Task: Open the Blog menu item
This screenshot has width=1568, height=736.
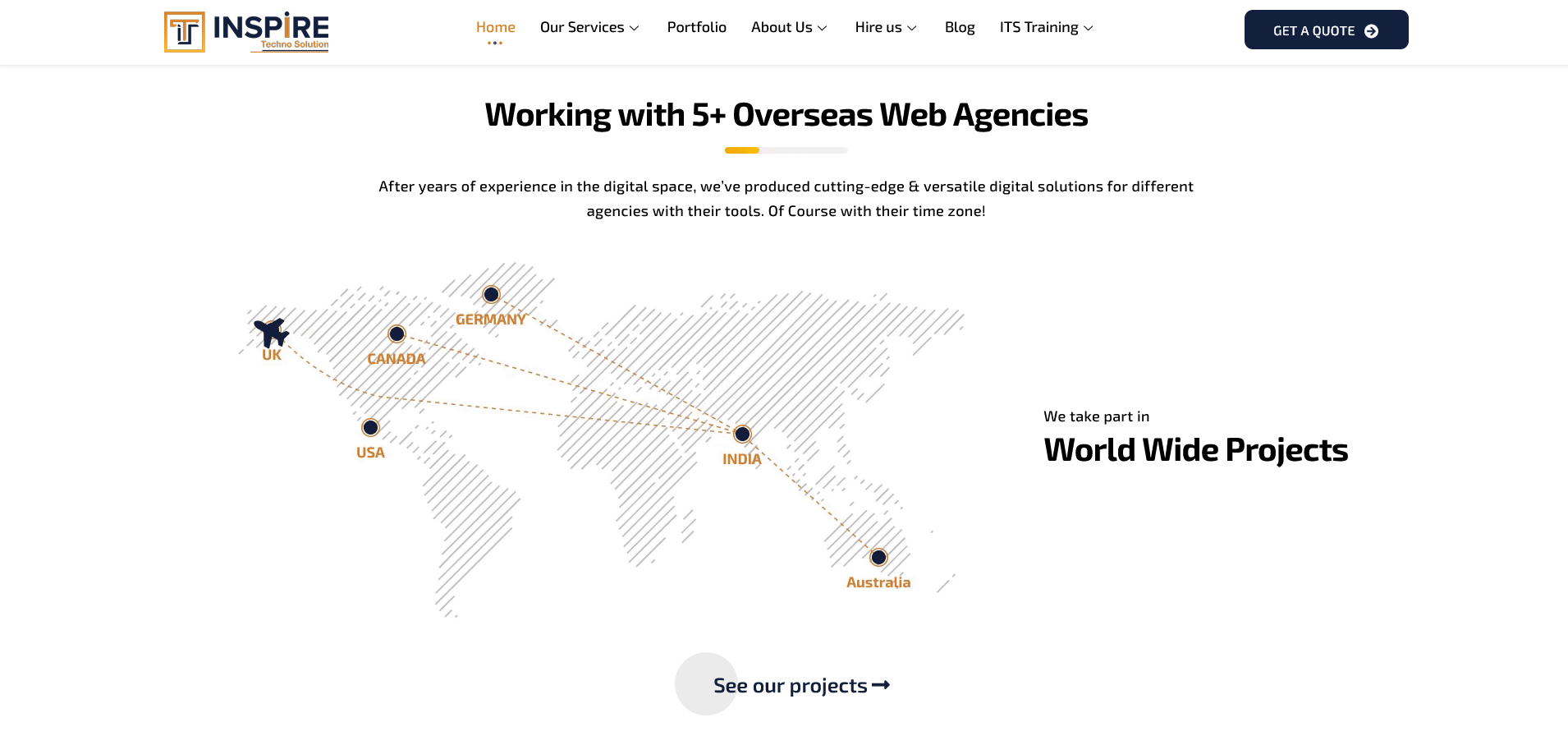Action: [x=960, y=27]
